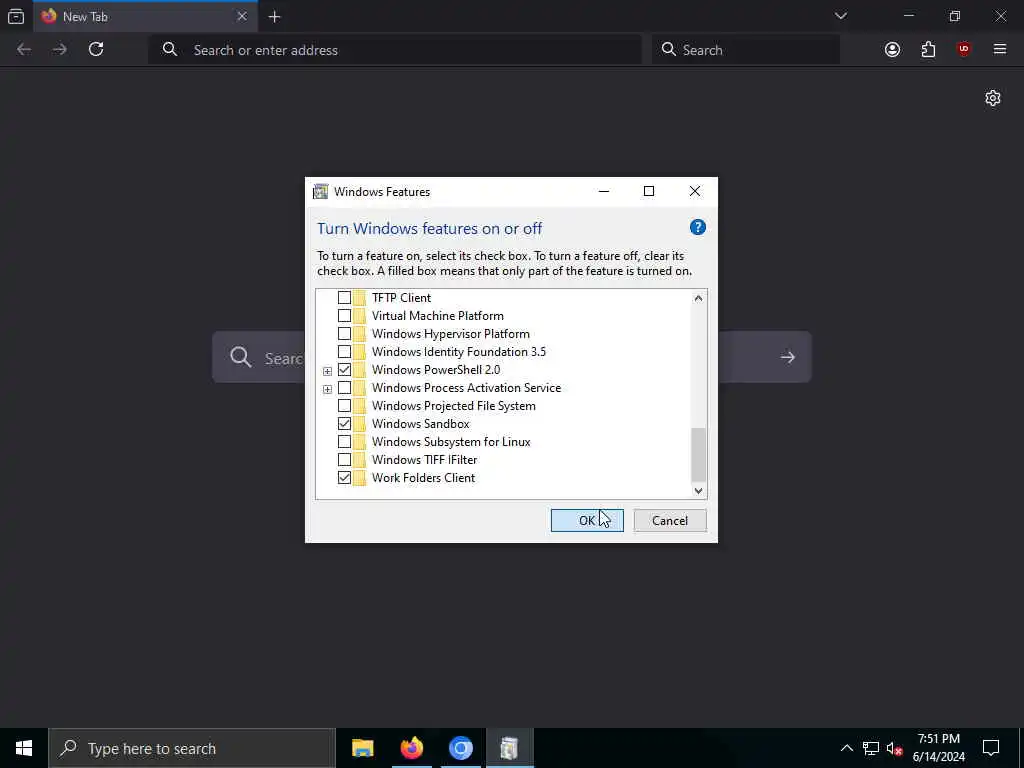Click scroll down arrow in features list
1024x768 pixels.
(698, 490)
